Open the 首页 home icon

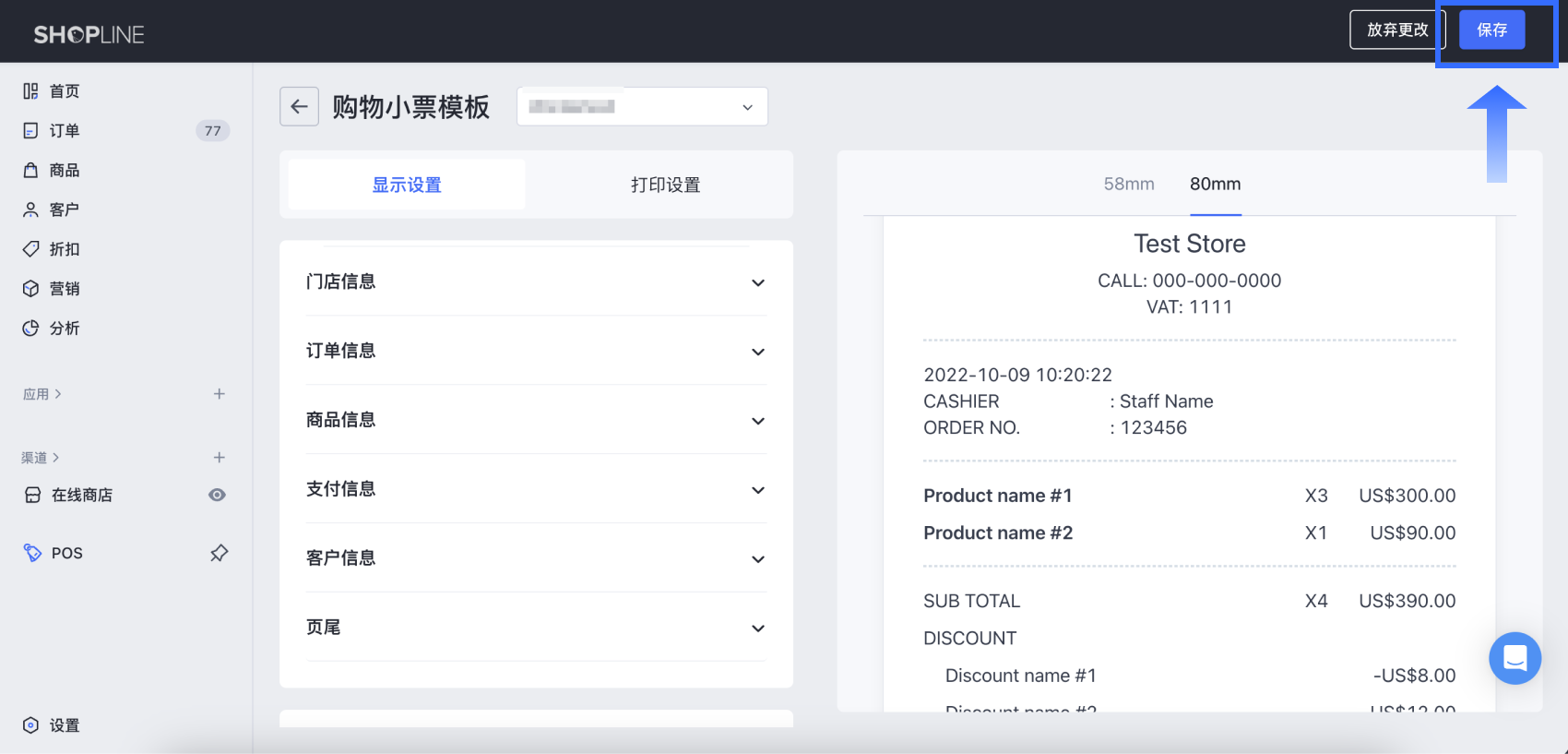point(30,90)
